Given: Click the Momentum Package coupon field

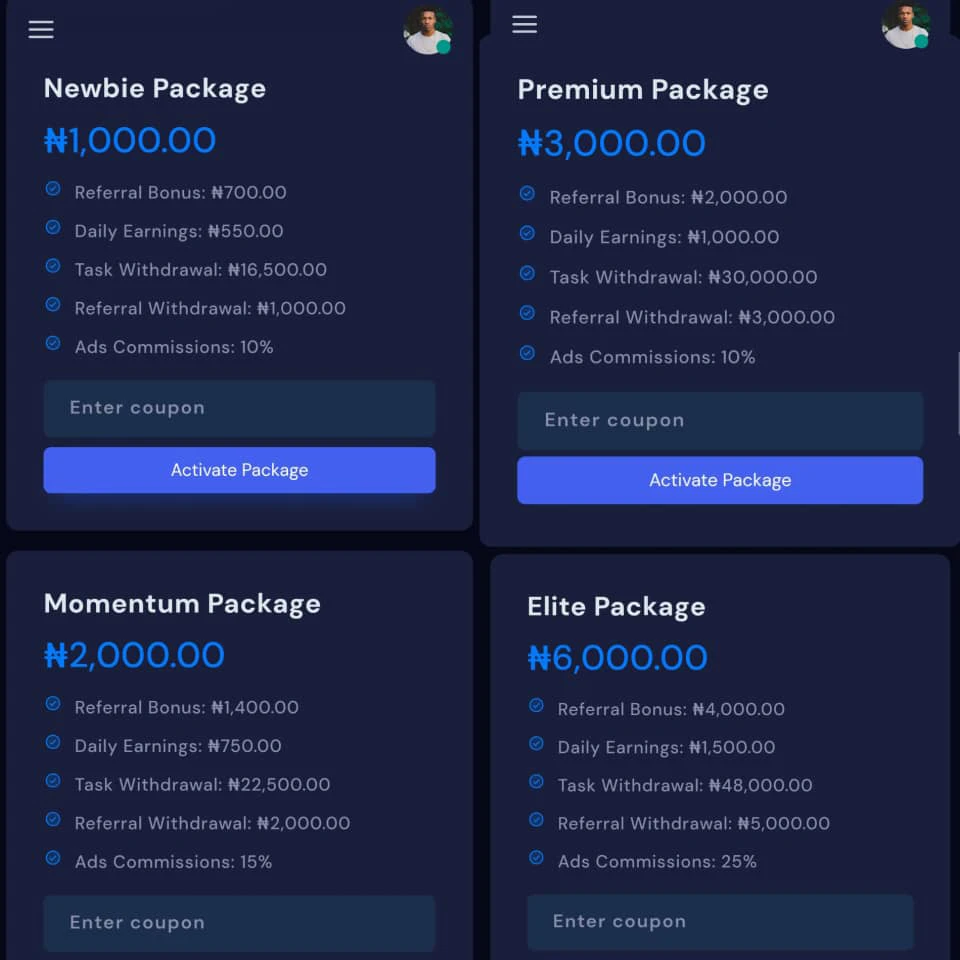Looking at the screenshot, I should 239,922.
